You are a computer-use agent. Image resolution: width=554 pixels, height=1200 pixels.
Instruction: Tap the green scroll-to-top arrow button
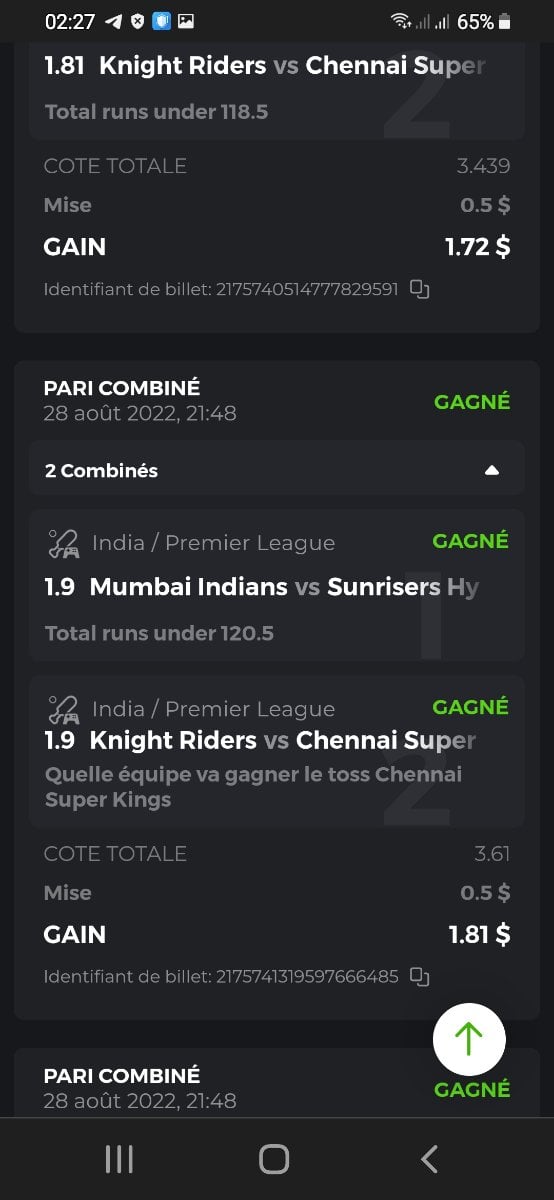(x=469, y=1040)
